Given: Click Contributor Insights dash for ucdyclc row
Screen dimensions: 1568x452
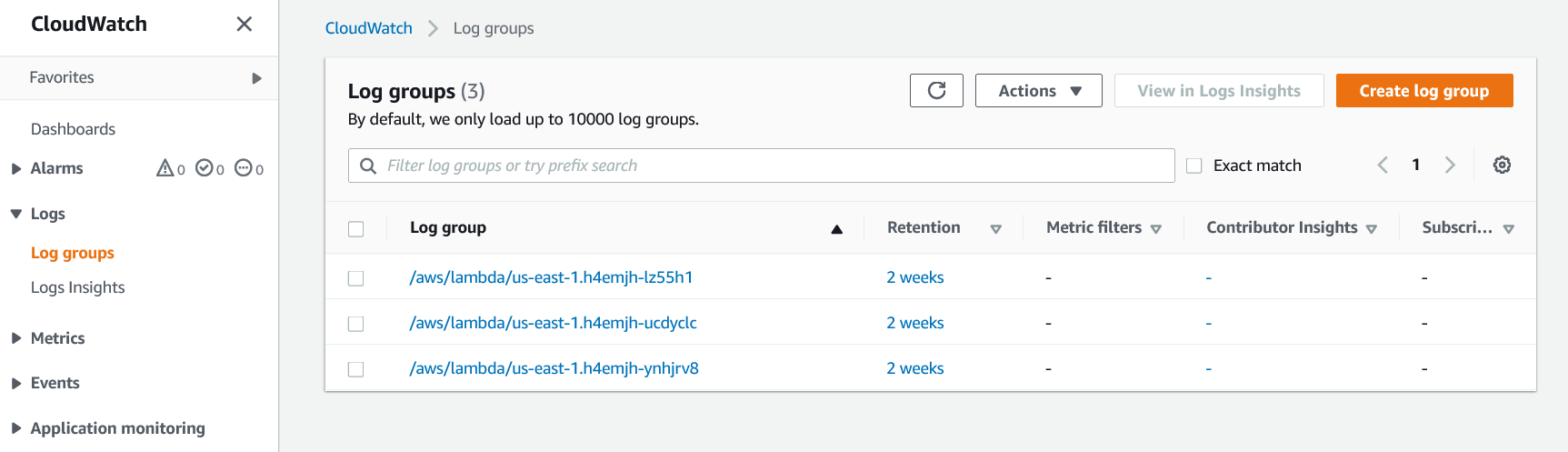Looking at the screenshot, I should (x=1208, y=324).
